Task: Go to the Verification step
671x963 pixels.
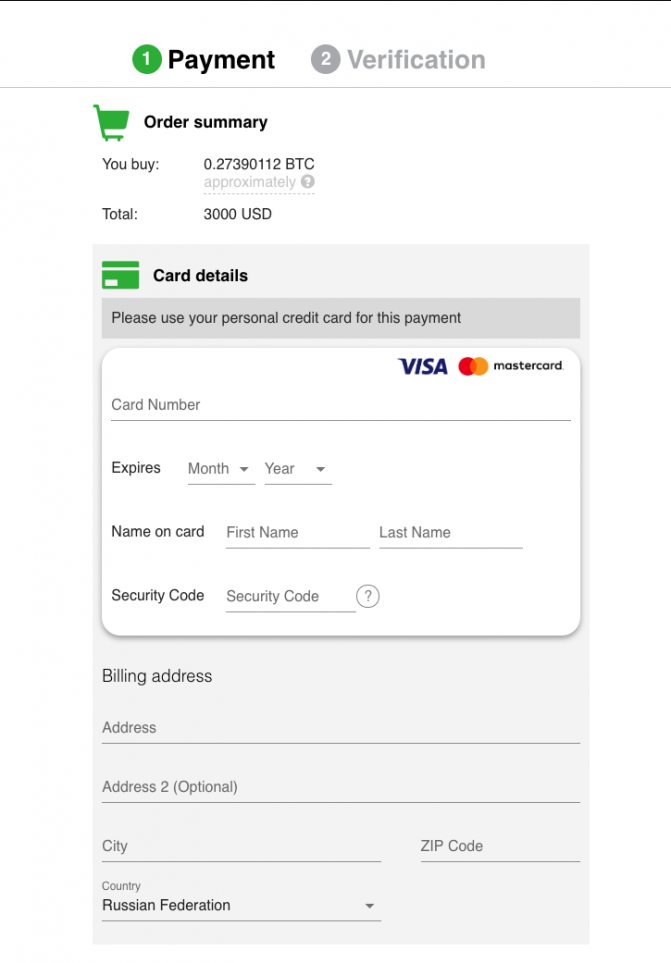Action: point(416,60)
